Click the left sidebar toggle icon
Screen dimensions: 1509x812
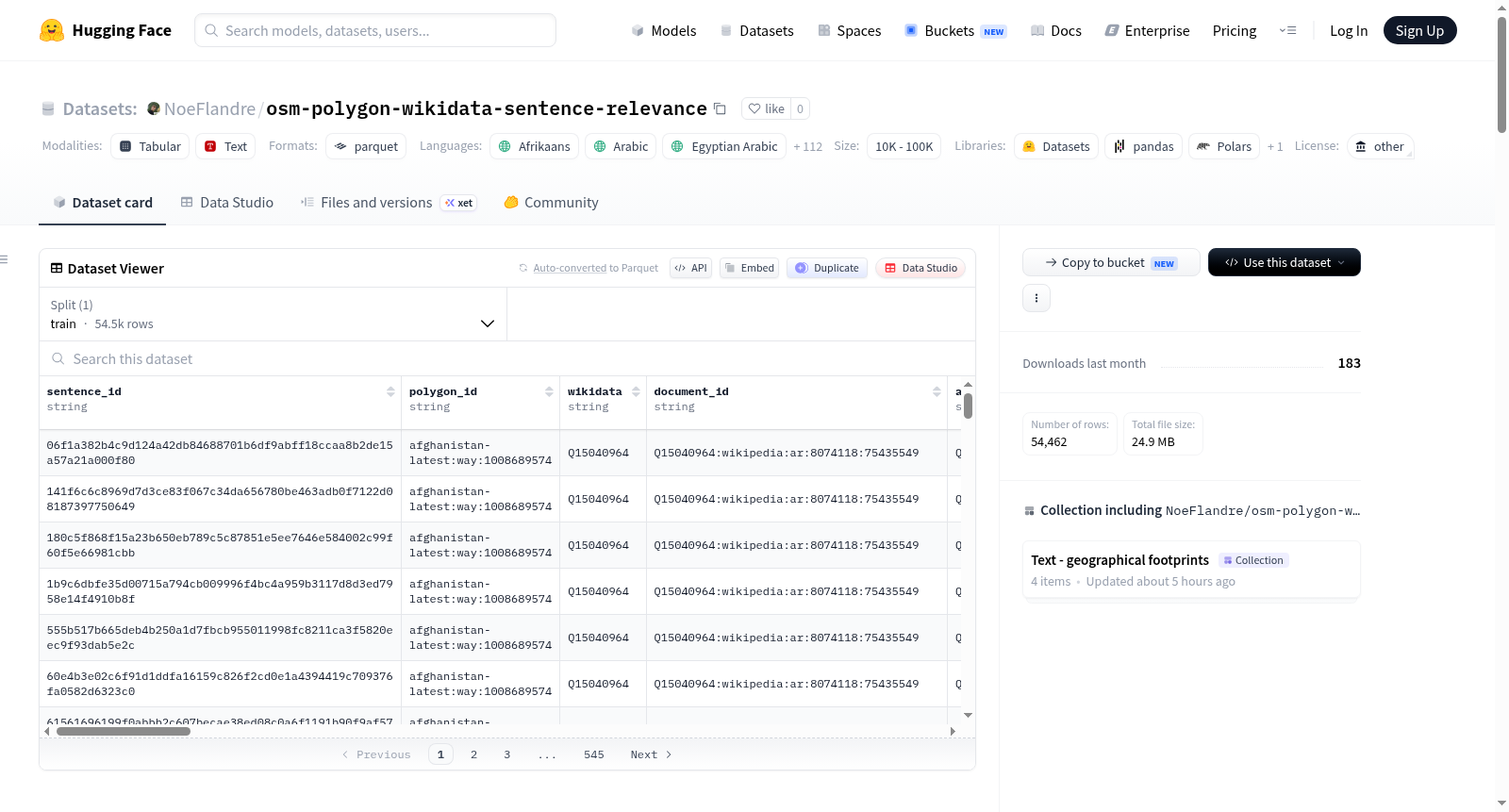(4, 259)
